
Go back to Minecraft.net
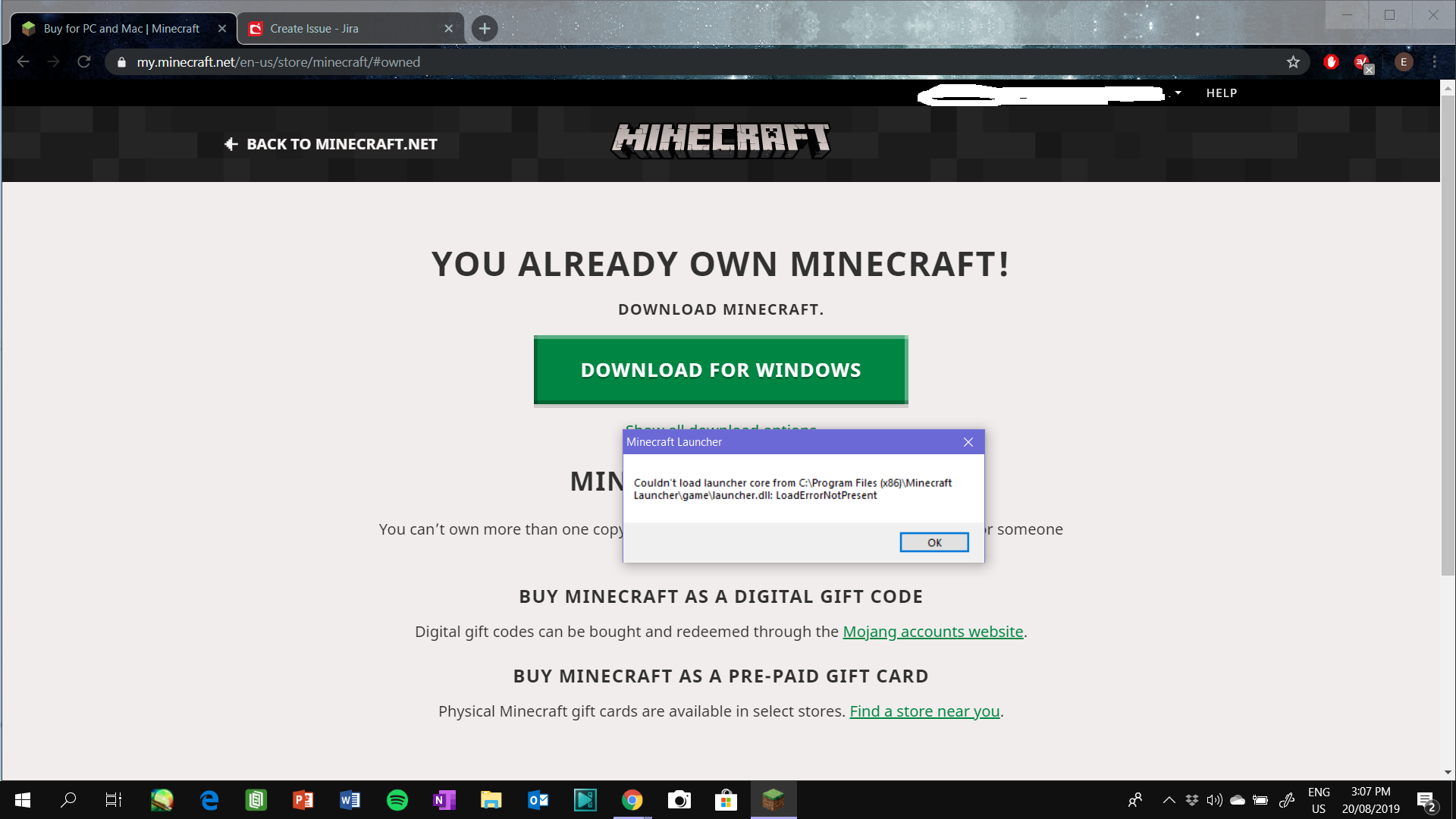click(331, 144)
